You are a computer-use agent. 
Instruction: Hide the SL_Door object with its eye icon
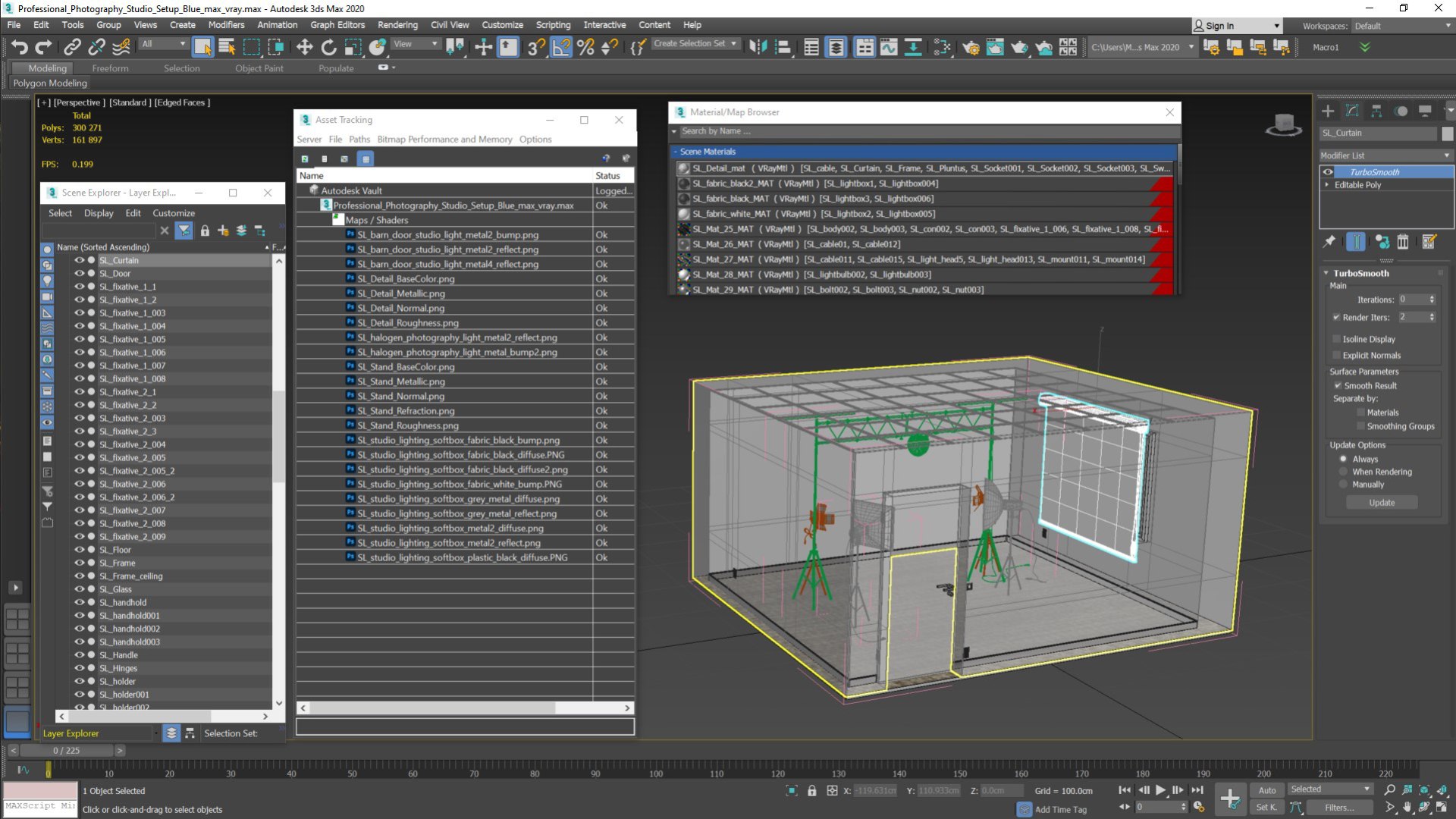[x=79, y=273]
